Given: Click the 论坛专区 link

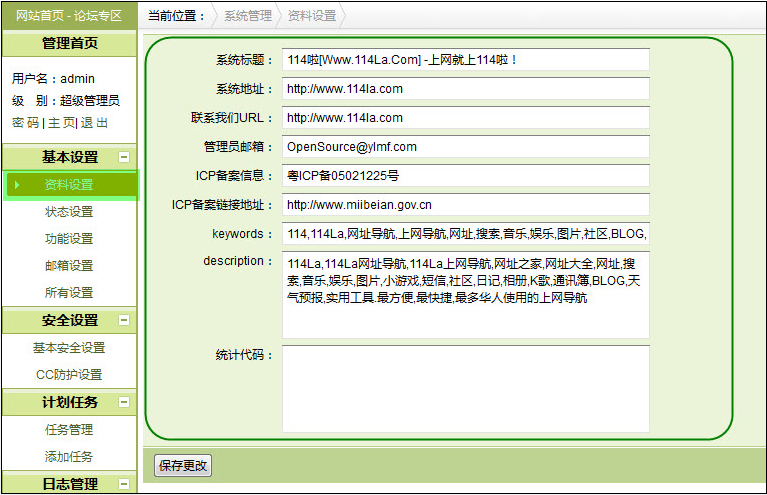Looking at the screenshot, I should pyautogui.click(x=98, y=16).
